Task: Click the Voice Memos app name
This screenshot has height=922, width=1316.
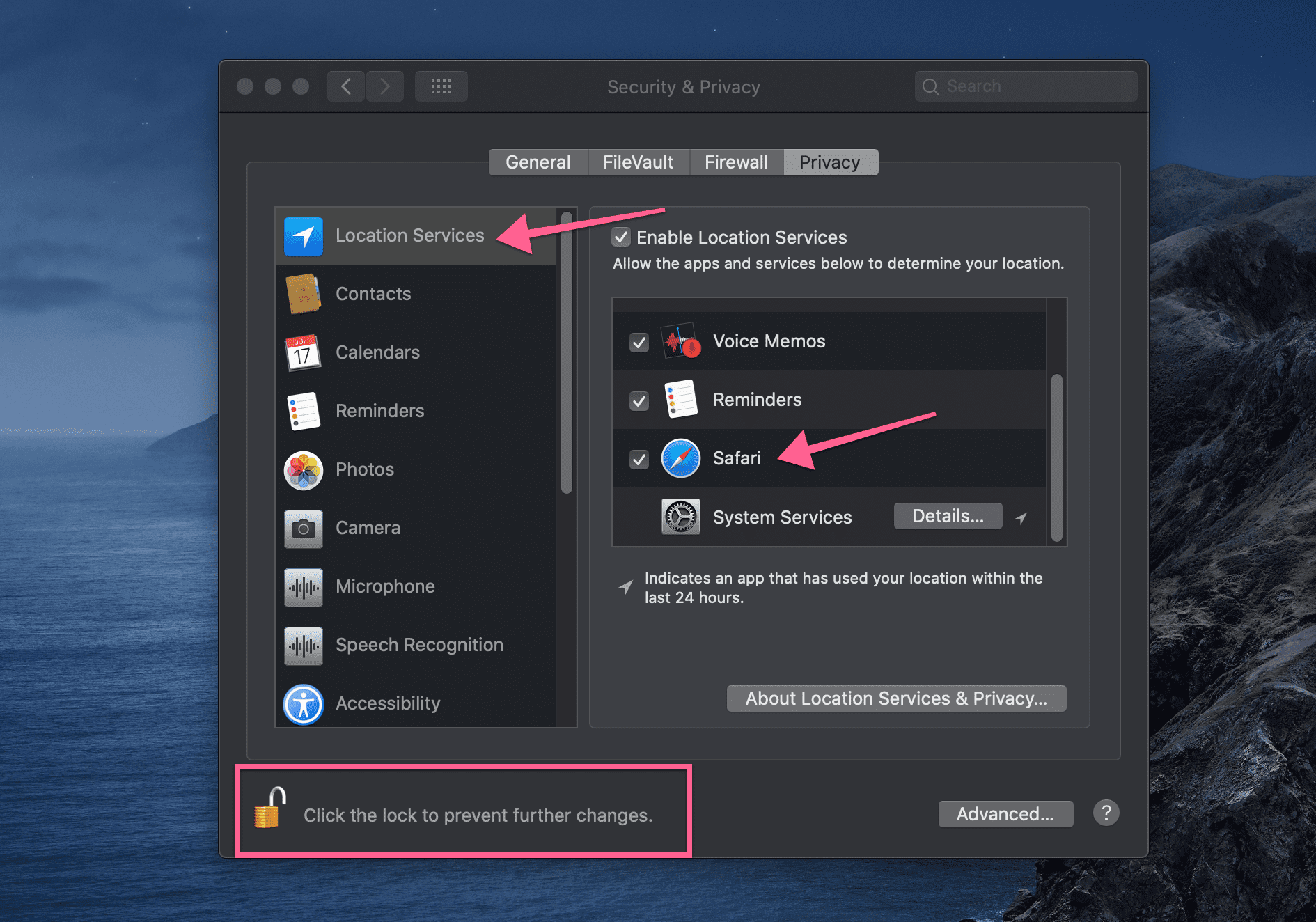Action: (769, 341)
